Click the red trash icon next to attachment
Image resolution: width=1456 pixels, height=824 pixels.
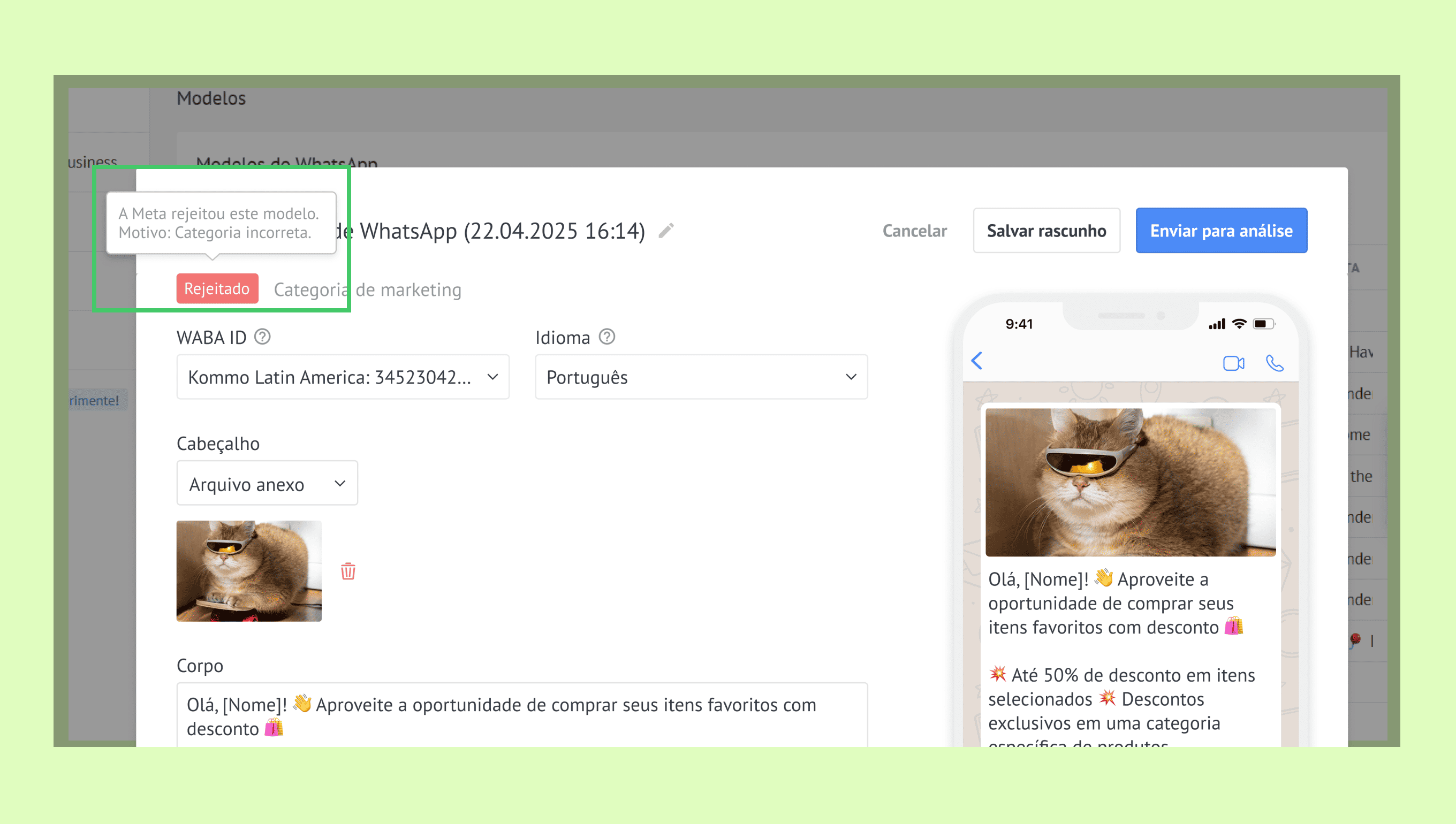[x=347, y=571]
